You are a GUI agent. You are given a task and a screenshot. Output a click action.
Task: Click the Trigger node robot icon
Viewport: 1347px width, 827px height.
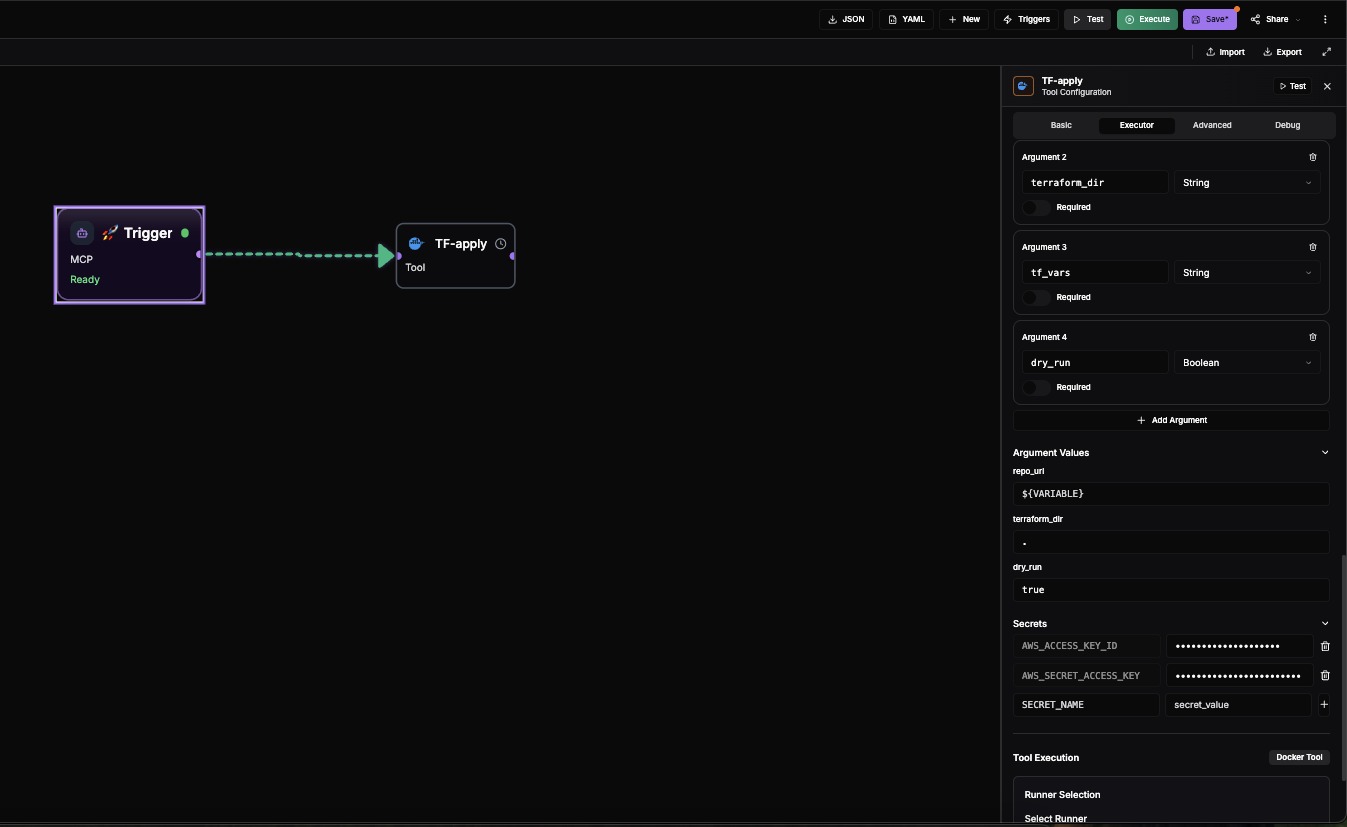(x=82, y=233)
